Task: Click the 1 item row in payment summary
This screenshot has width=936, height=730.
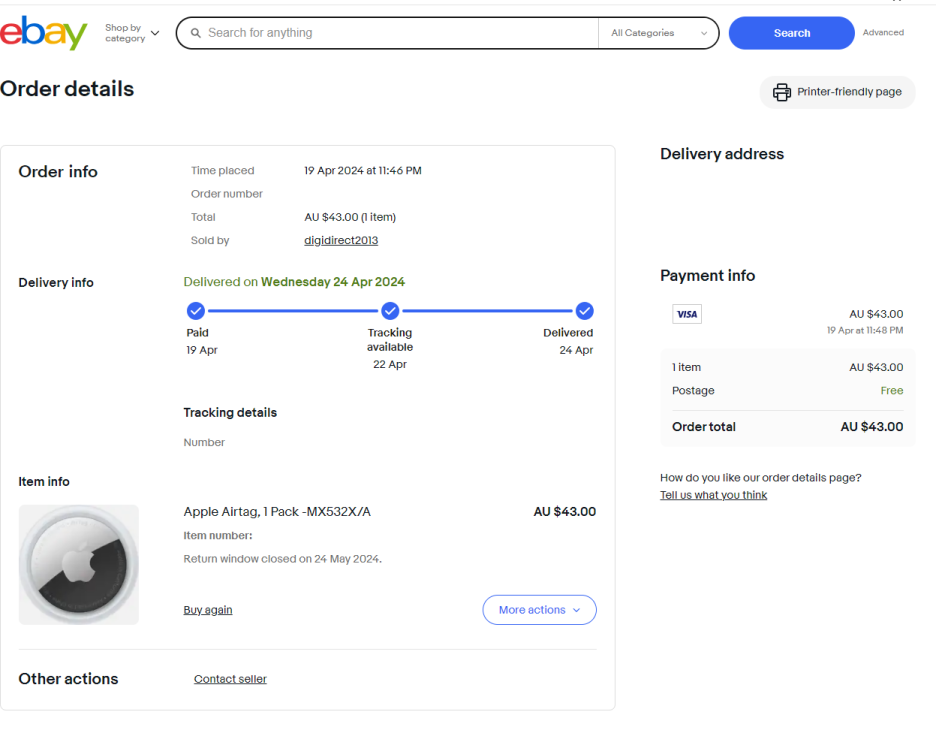Action: [x=787, y=367]
